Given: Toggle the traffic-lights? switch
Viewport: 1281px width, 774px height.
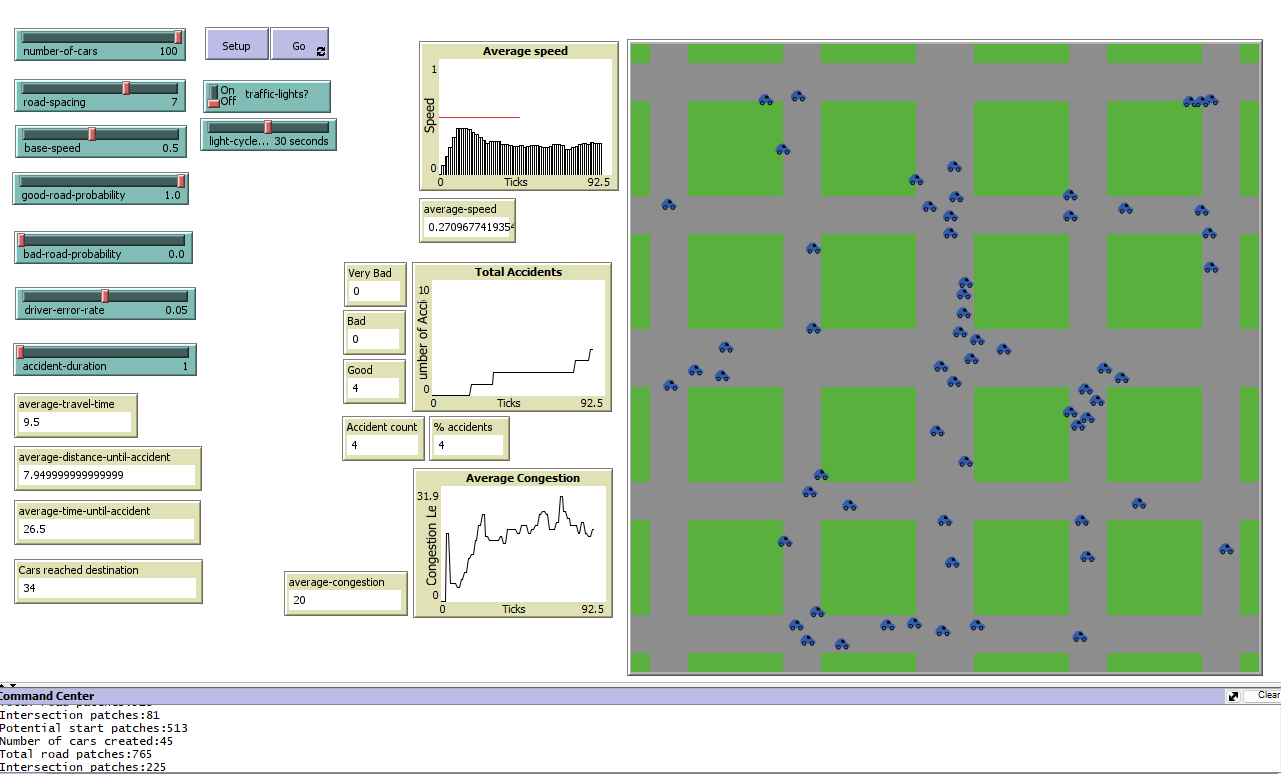Looking at the screenshot, I should 214,96.
